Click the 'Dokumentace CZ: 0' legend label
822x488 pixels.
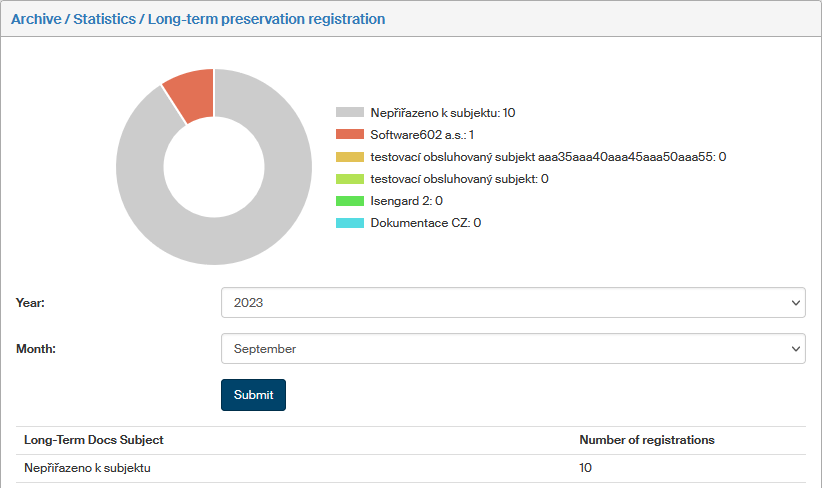[425, 223]
